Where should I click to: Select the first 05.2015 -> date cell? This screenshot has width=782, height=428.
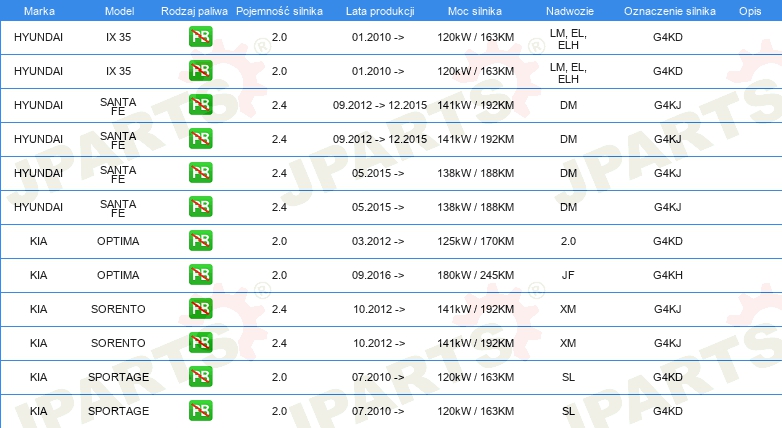point(378,173)
